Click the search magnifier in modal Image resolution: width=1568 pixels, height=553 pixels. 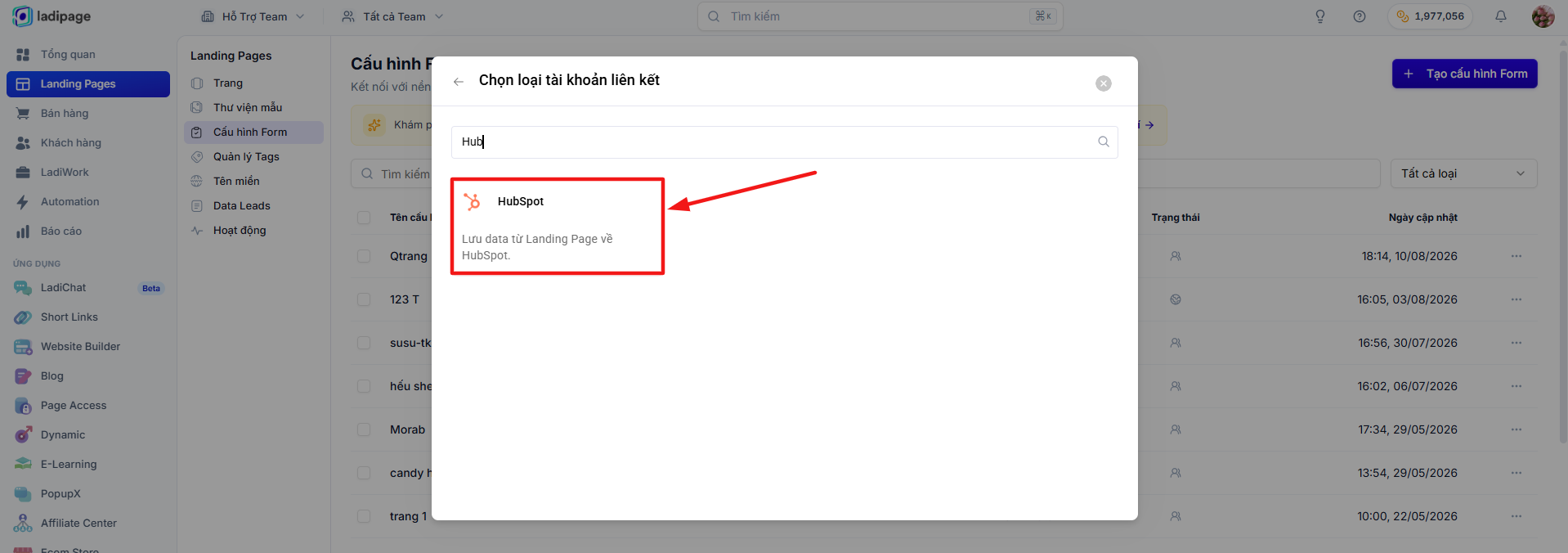(x=1104, y=142)
